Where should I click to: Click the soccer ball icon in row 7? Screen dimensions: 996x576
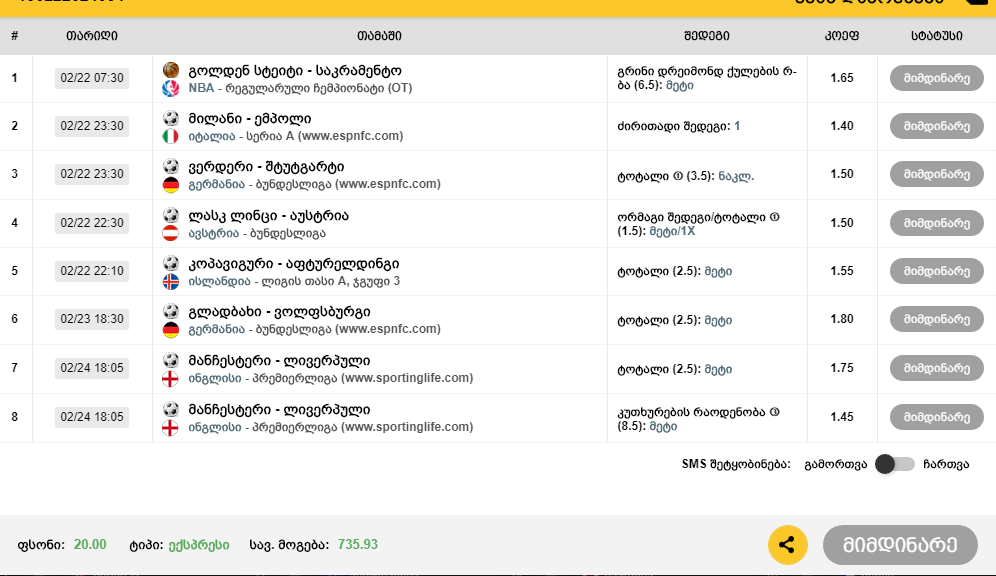(170, 360)
